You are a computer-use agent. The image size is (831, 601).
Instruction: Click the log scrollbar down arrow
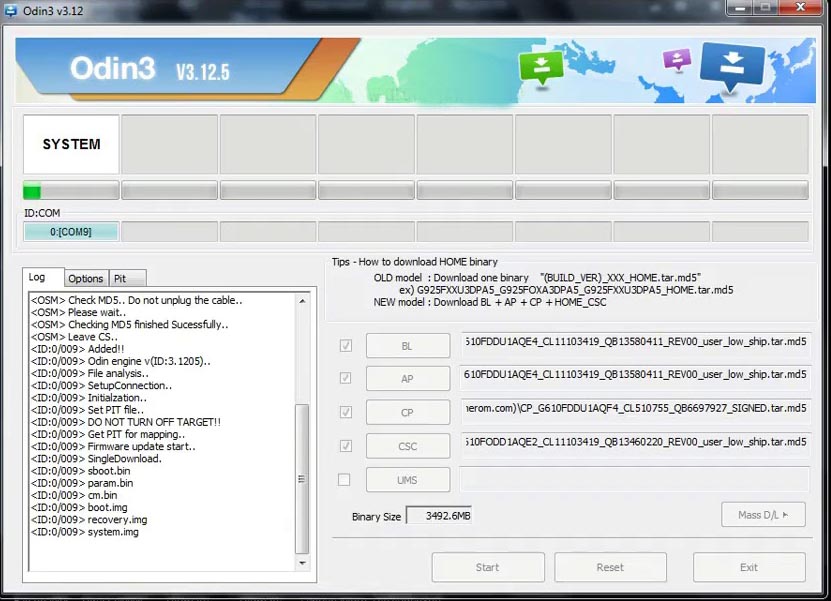[x=302, y=563]
